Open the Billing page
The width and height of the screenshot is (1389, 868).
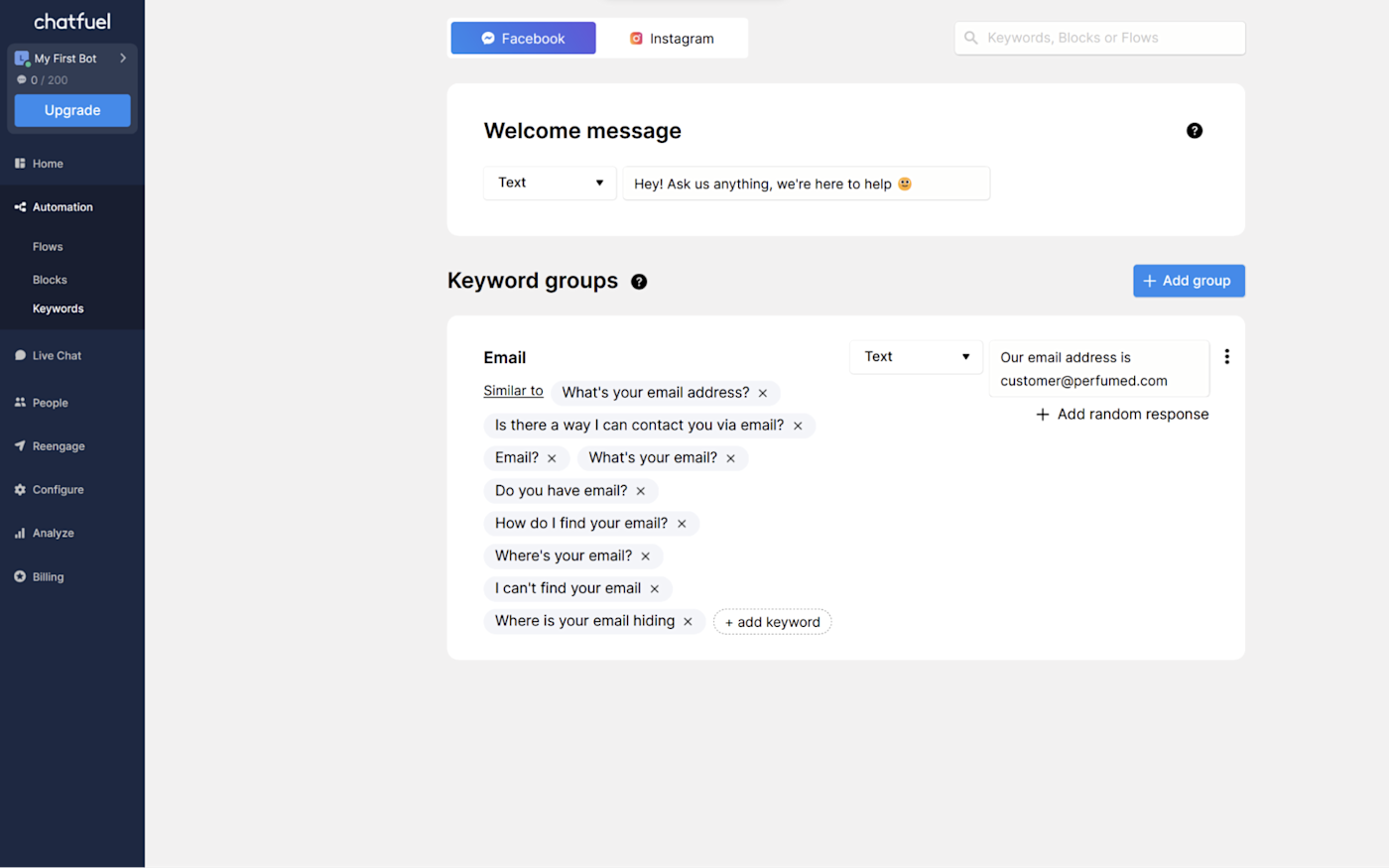coord(48,577)
